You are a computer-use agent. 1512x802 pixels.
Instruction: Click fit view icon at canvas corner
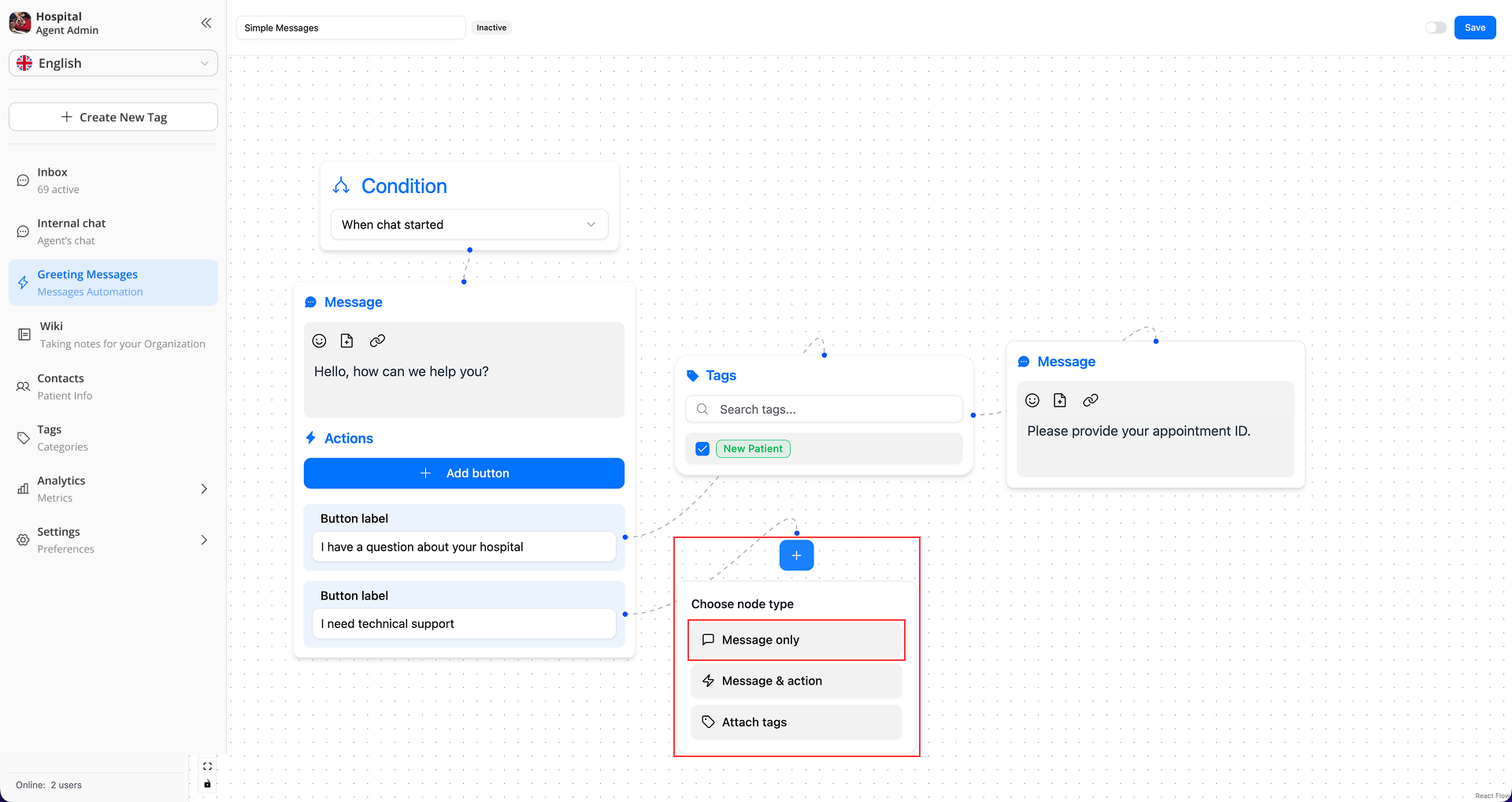click(207, 766)
